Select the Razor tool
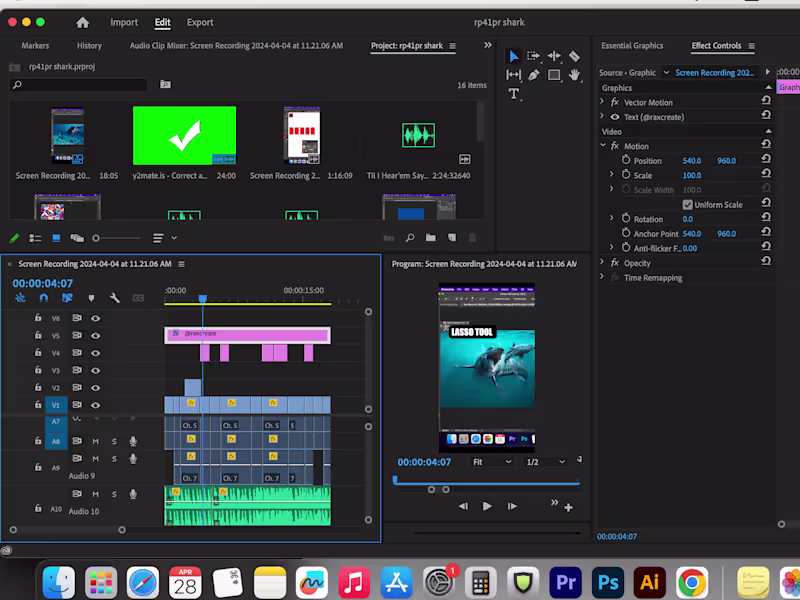Image resolution: width=800 pixels, height=600 pixels. click(x=574, y=56)
